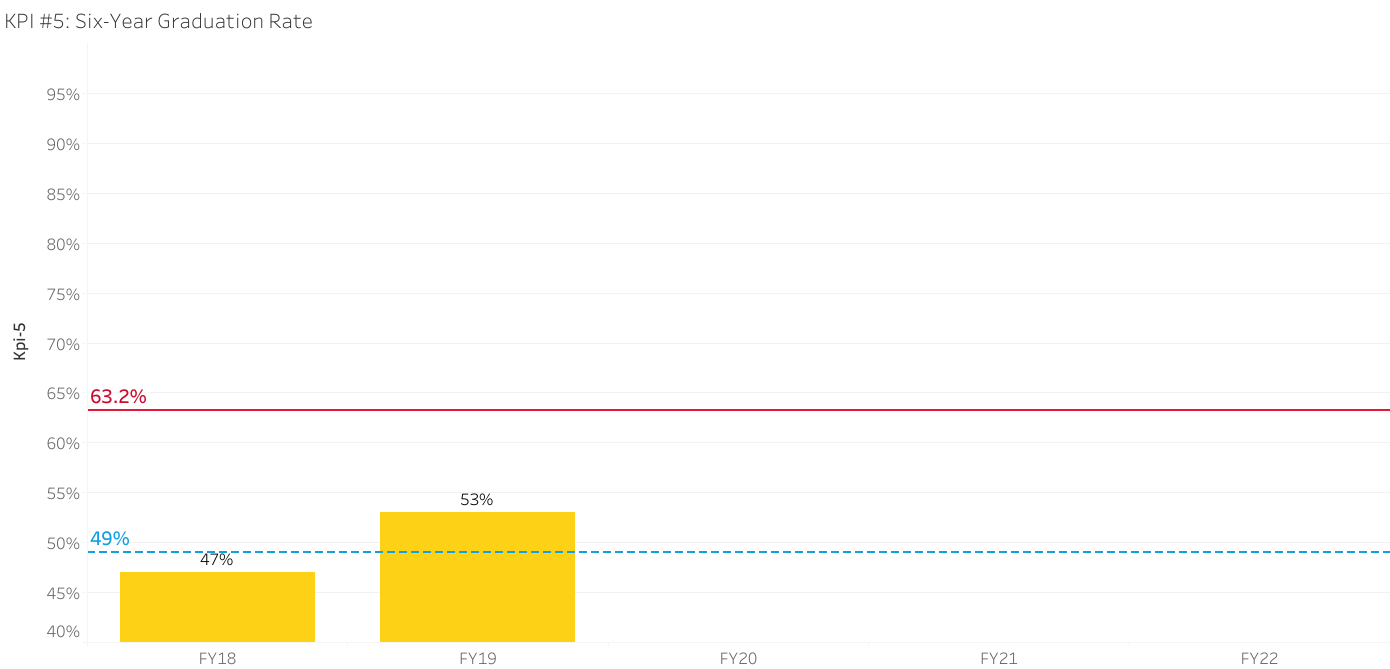Select the FY18 yellow bar
Image resolution: width=1390 pixels, height=669 pixels.
(x=217, y=607)
